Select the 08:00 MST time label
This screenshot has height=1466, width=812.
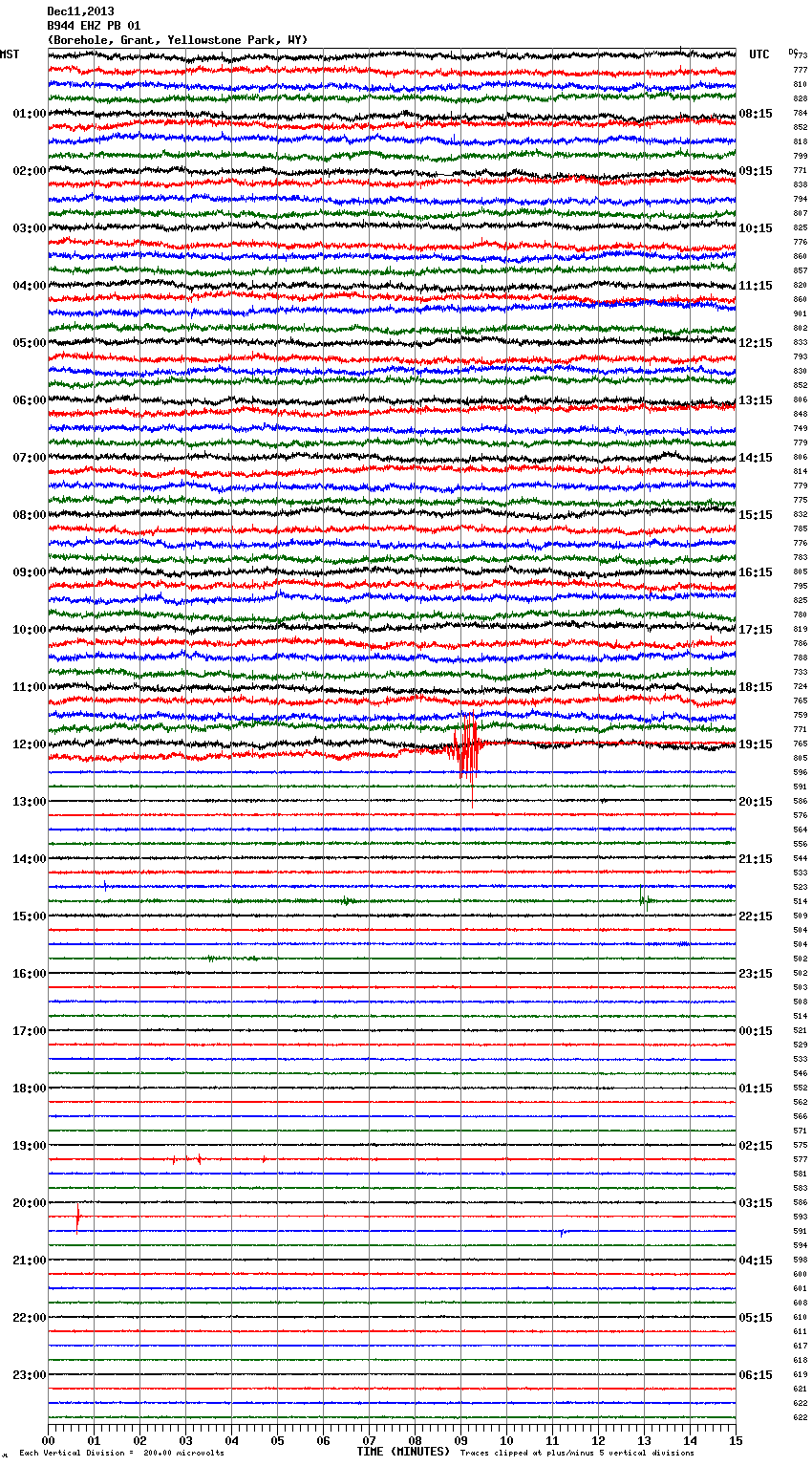30,515
